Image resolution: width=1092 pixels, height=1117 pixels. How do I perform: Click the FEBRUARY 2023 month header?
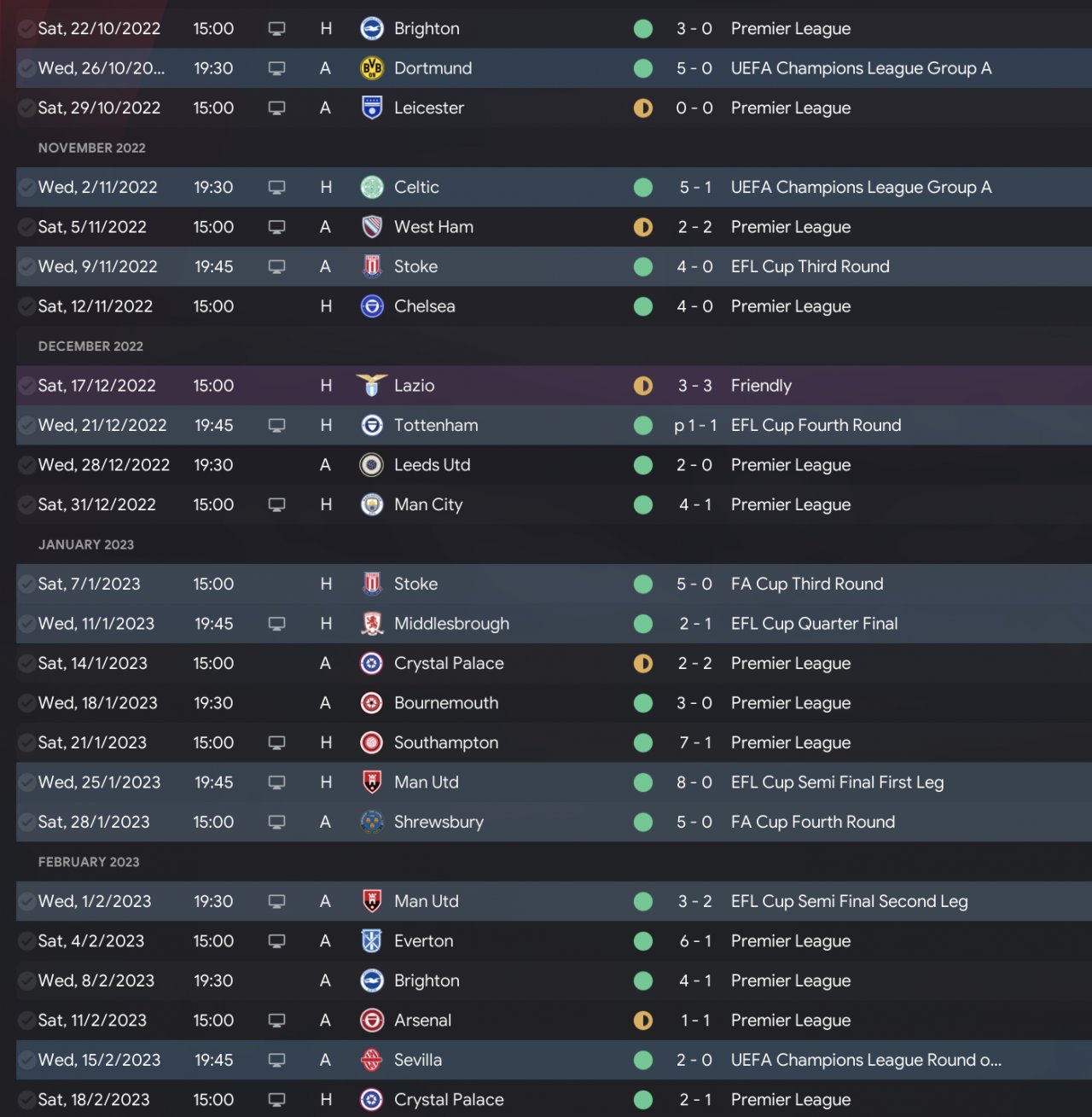(89, 862)
